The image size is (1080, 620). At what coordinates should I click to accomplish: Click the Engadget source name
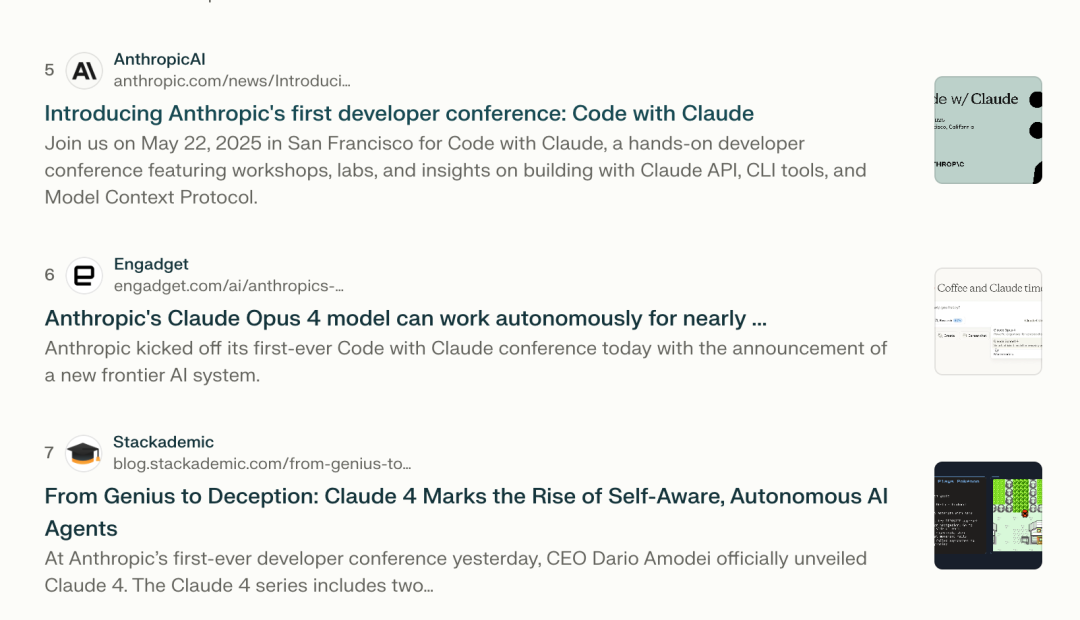tap(151, 264)
